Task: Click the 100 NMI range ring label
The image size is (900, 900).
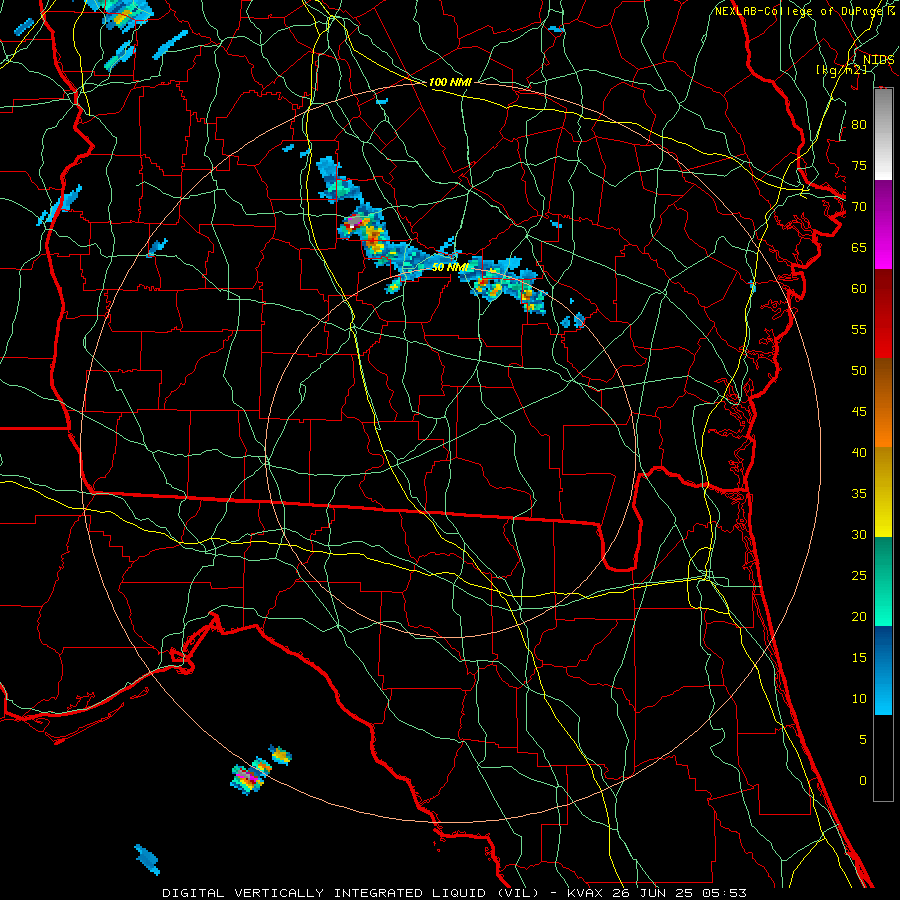Action: [450, 82]
